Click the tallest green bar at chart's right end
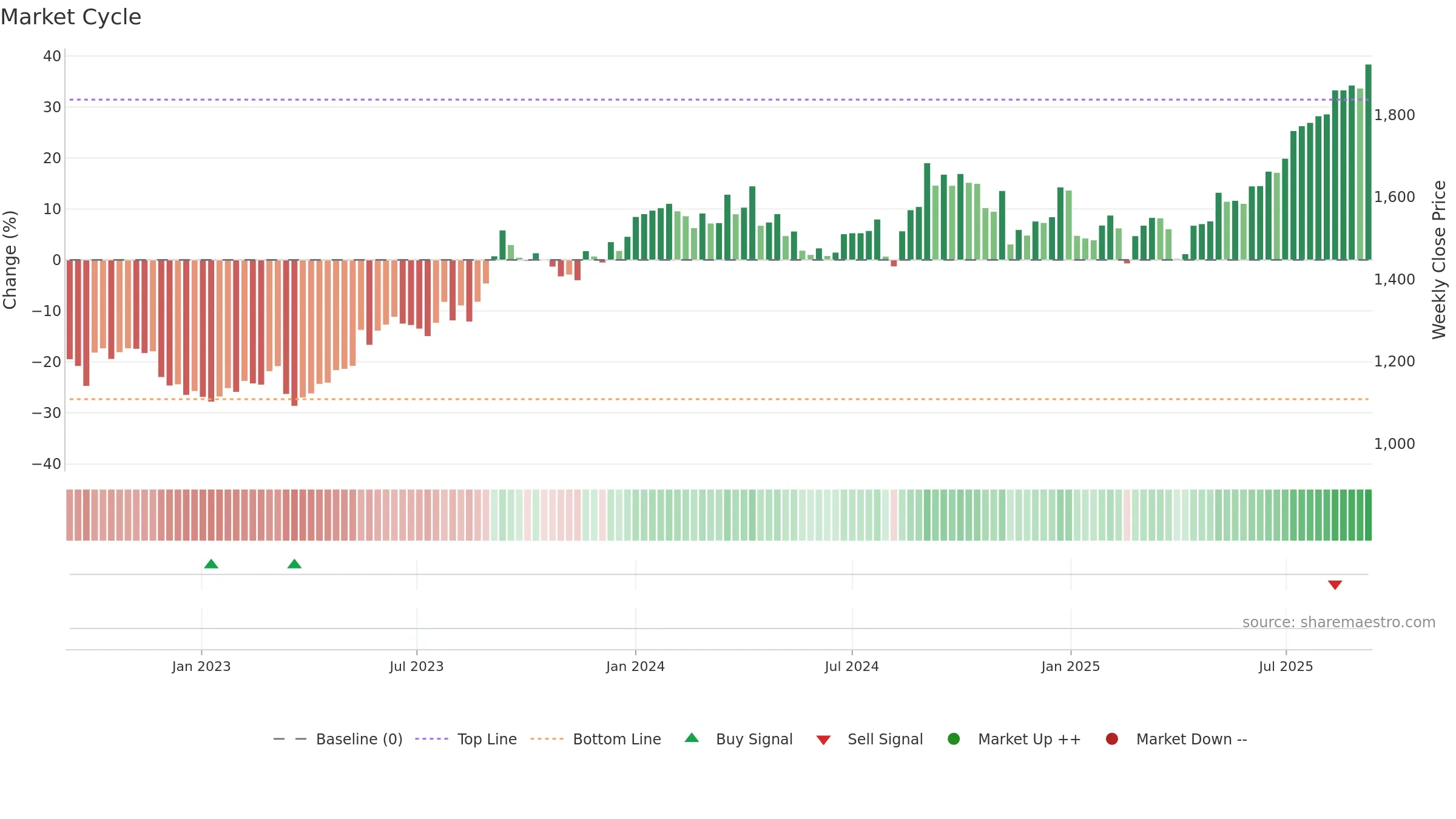Screen dimensions: 1456x819 1368,162
